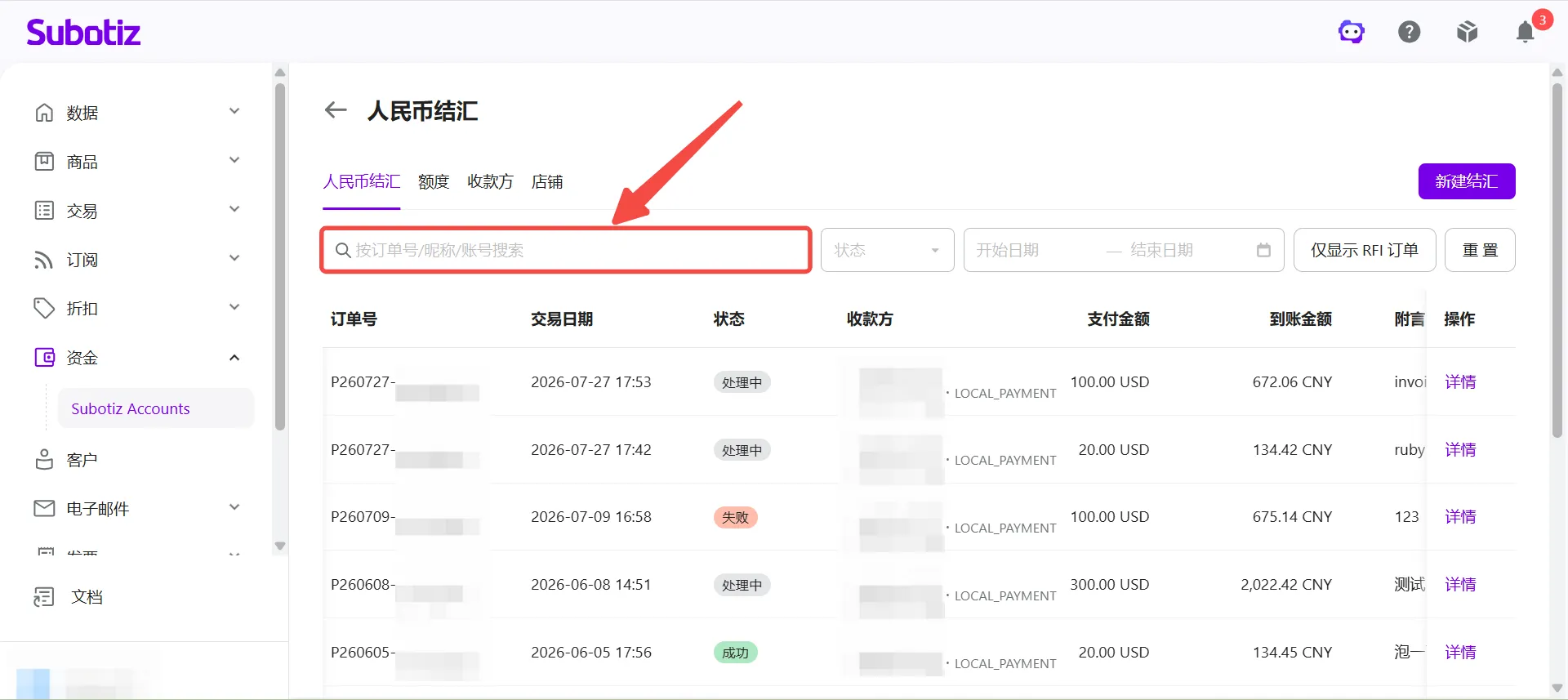Go back with the left arrow icon
The image size is (1568, 700).
pyautogui.click(x=336, y=110)
